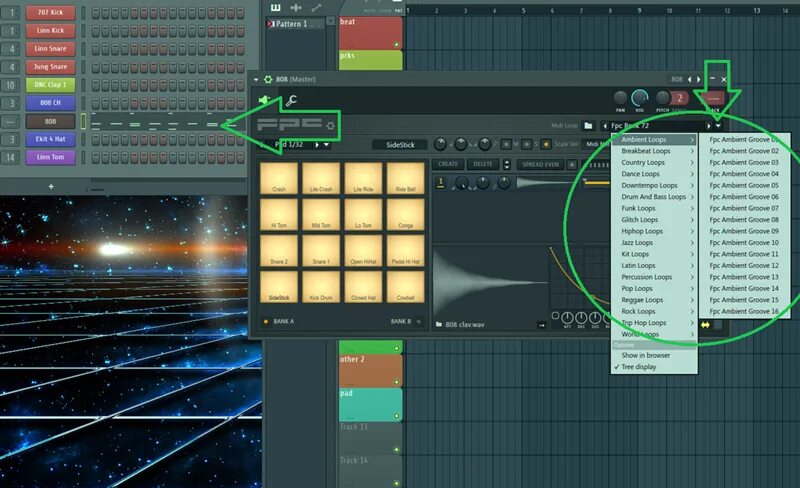Choose Fpc Ambient Groove 12
Viewport: 800px width, 488px height.
[744, 265]
